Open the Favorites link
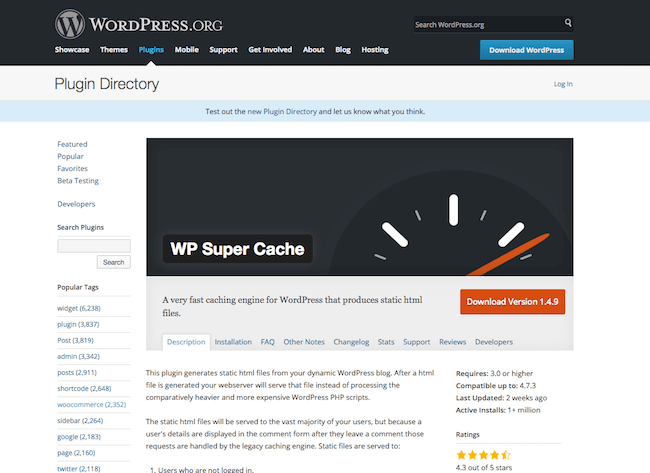The image size is (650, 473). 73,168
